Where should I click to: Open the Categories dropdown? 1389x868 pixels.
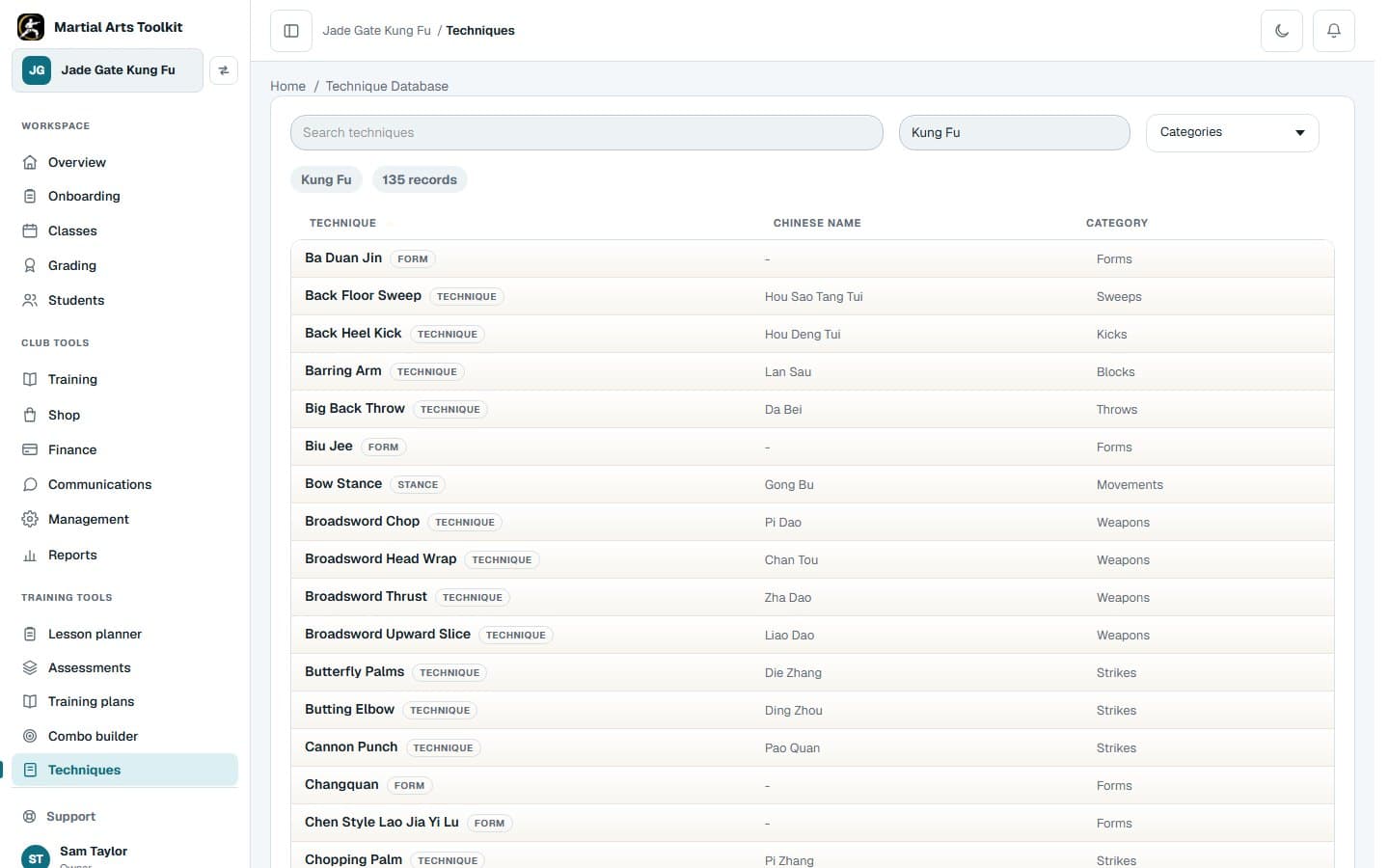1232,132
